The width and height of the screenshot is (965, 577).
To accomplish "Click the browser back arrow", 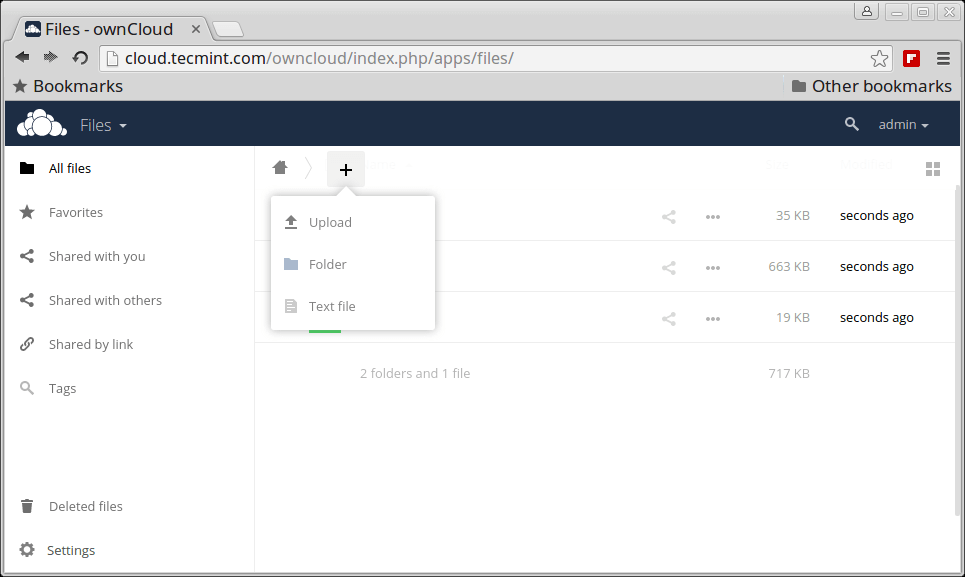I will click(x=23, y=57).
